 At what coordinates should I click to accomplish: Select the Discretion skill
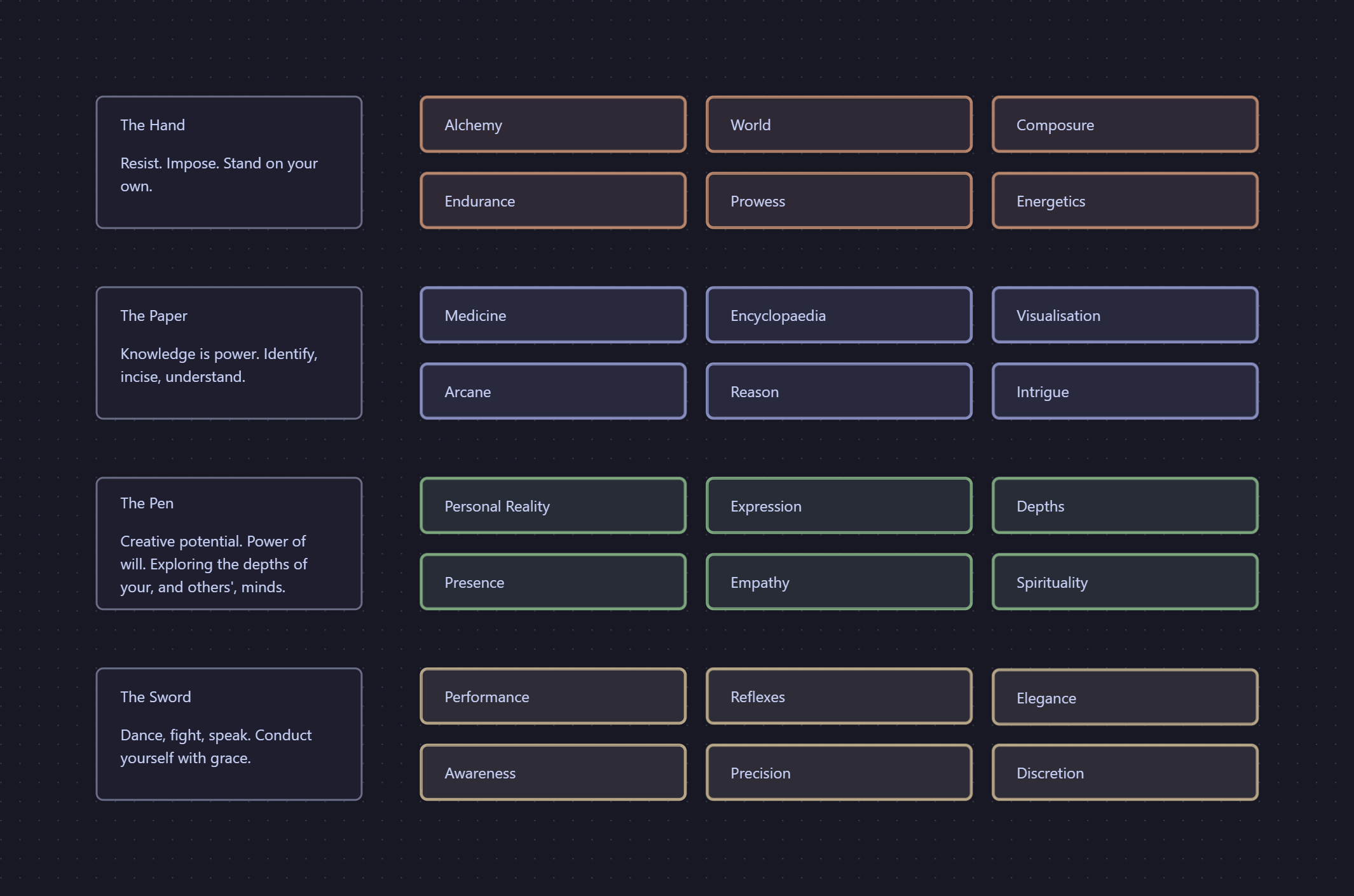click(x=1125, y=773)
